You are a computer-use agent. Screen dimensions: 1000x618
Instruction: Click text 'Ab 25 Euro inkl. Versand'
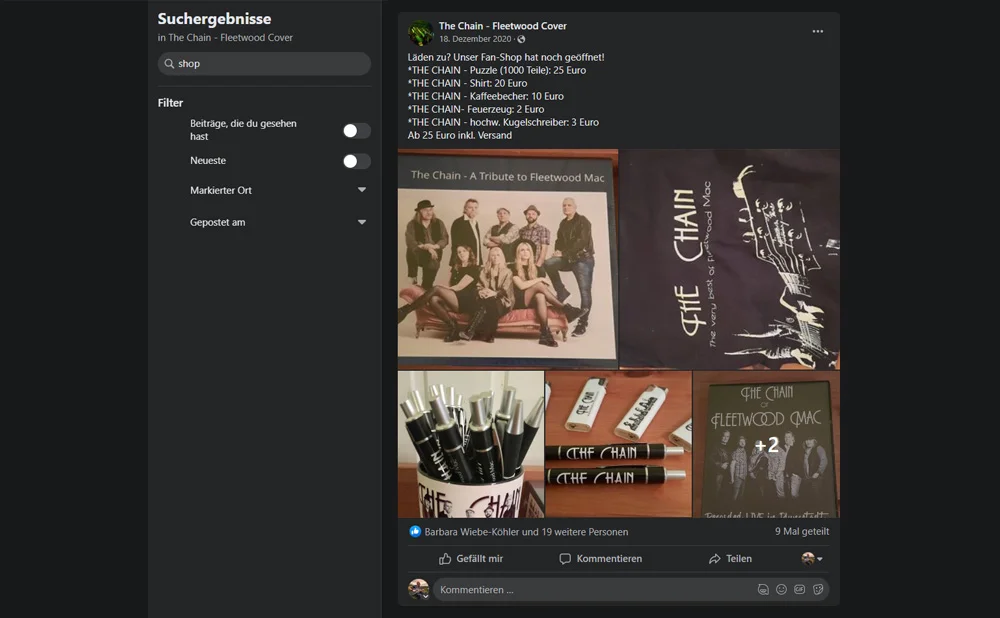pos(460,135)
